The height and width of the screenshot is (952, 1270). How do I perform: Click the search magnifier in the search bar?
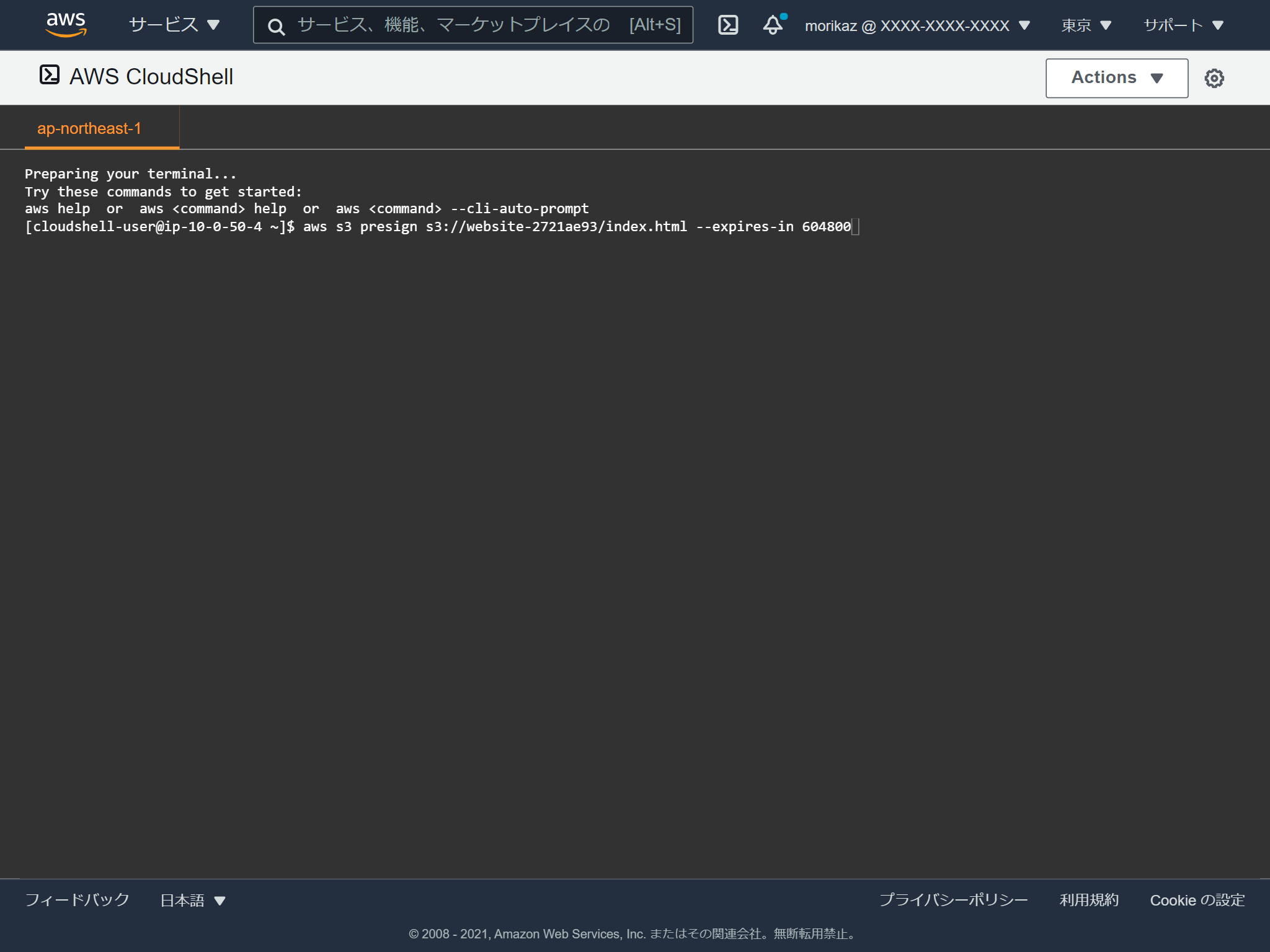277,26
